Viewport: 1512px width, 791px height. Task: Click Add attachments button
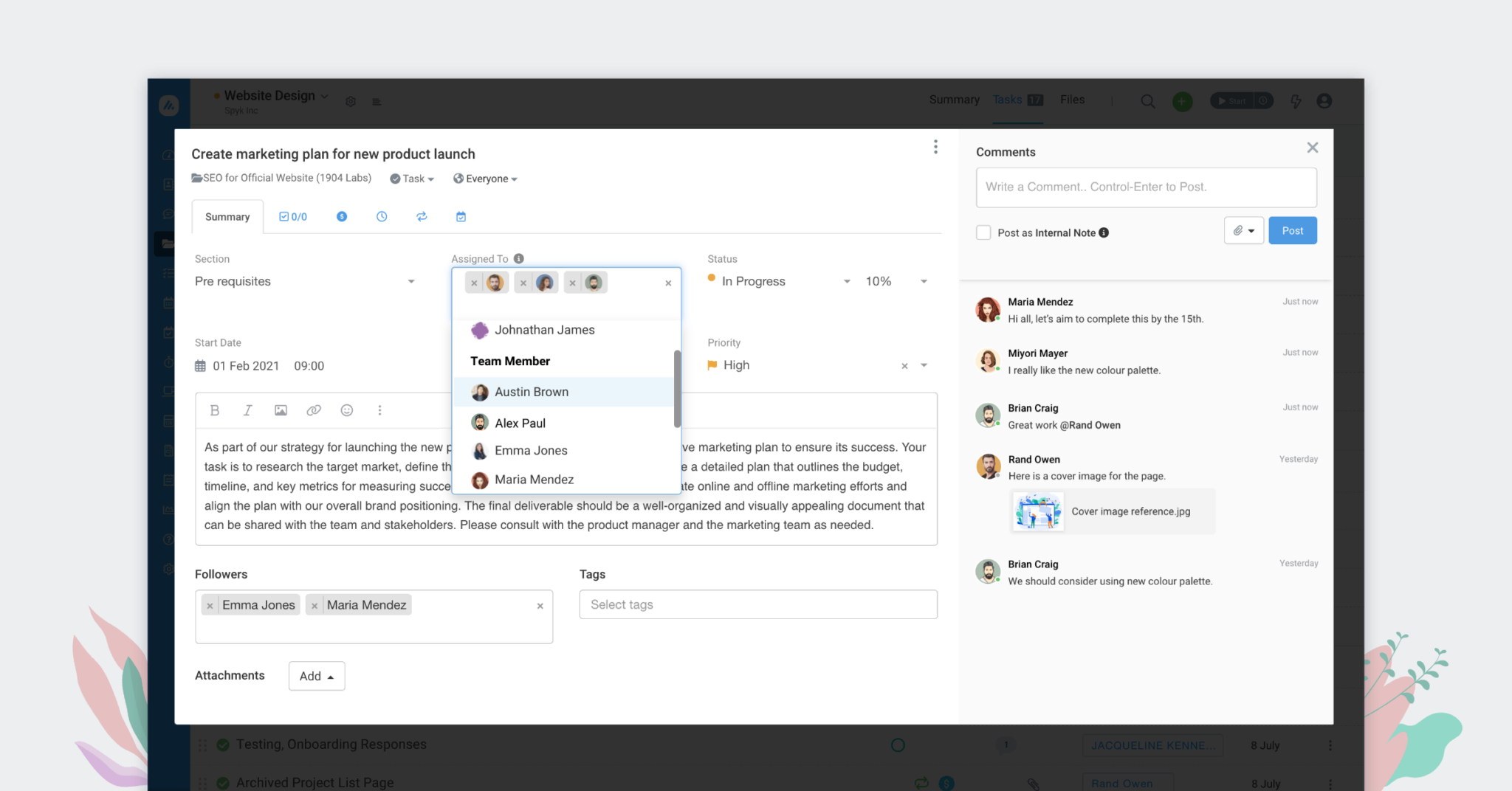317,676
